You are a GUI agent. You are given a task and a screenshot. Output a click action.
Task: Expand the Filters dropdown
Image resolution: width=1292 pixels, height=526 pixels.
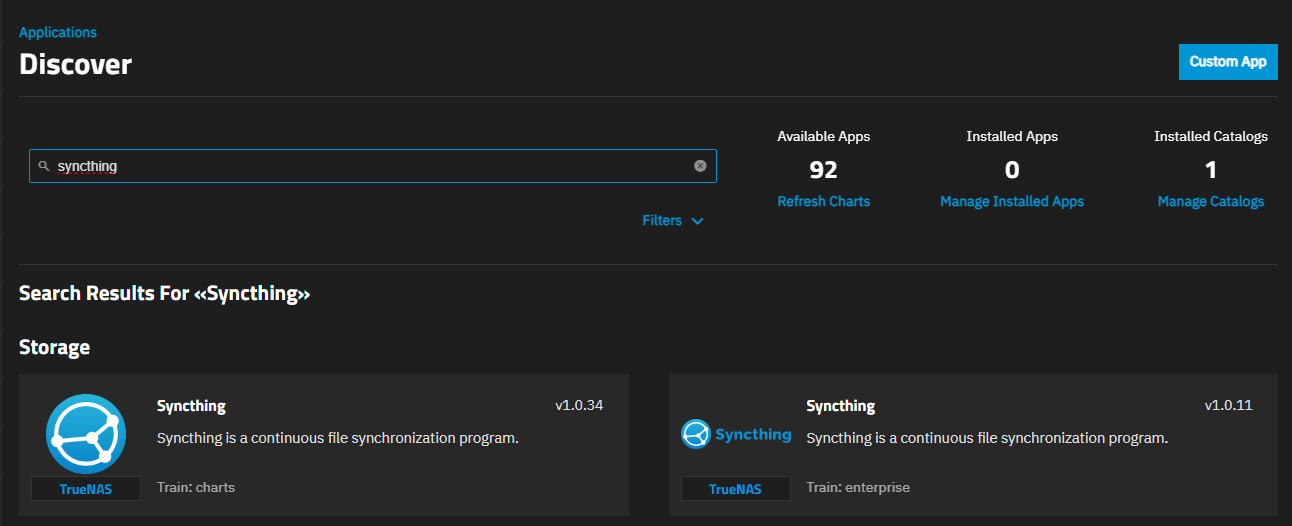673,220
